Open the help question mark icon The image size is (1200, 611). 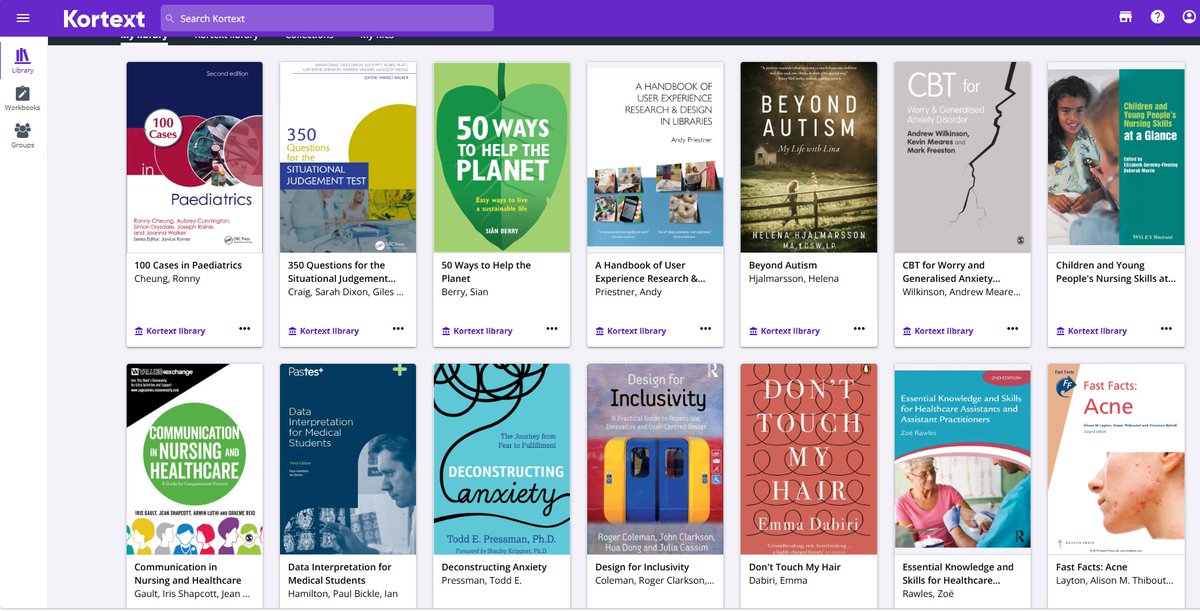click(1157, 17)
